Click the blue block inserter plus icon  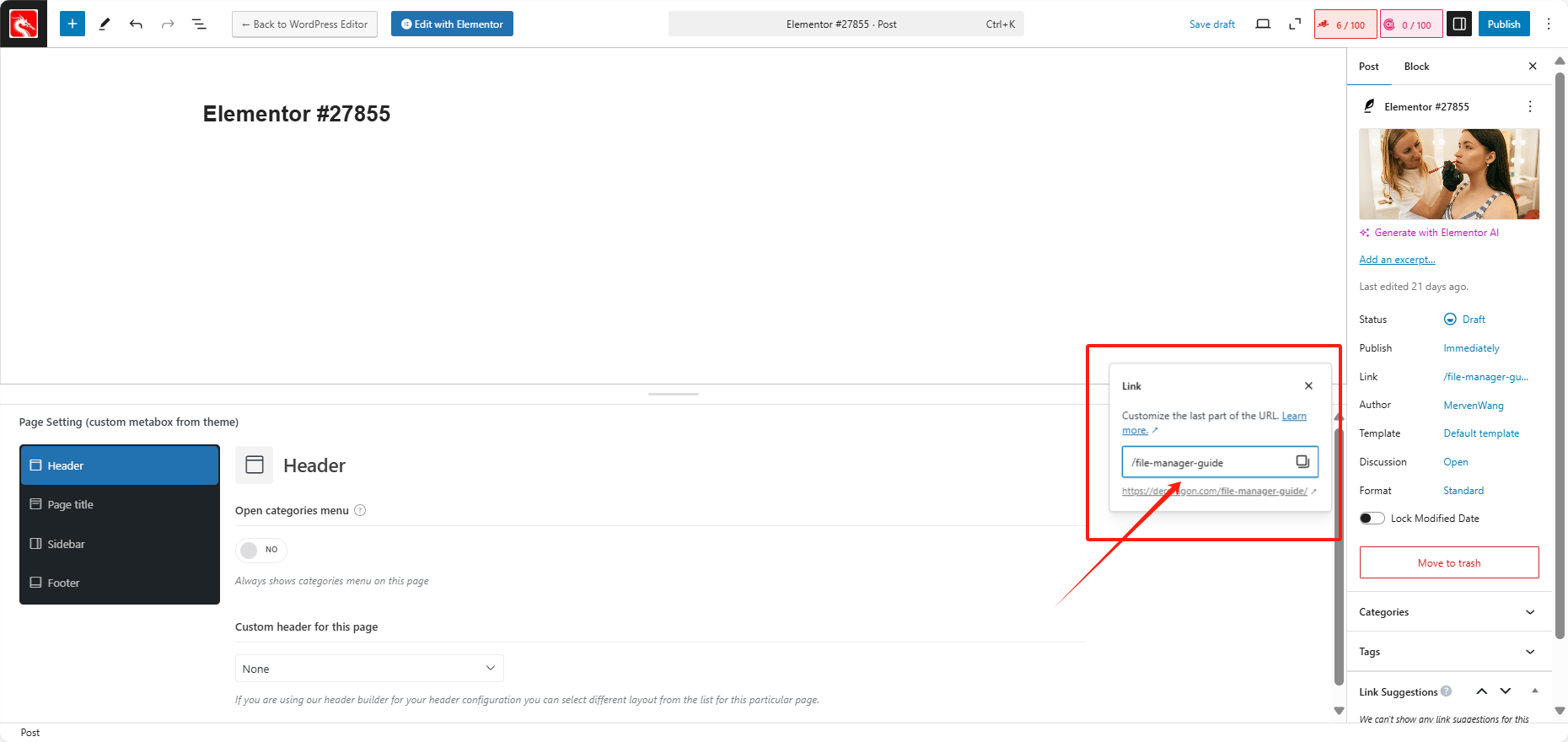coord(72,24)
